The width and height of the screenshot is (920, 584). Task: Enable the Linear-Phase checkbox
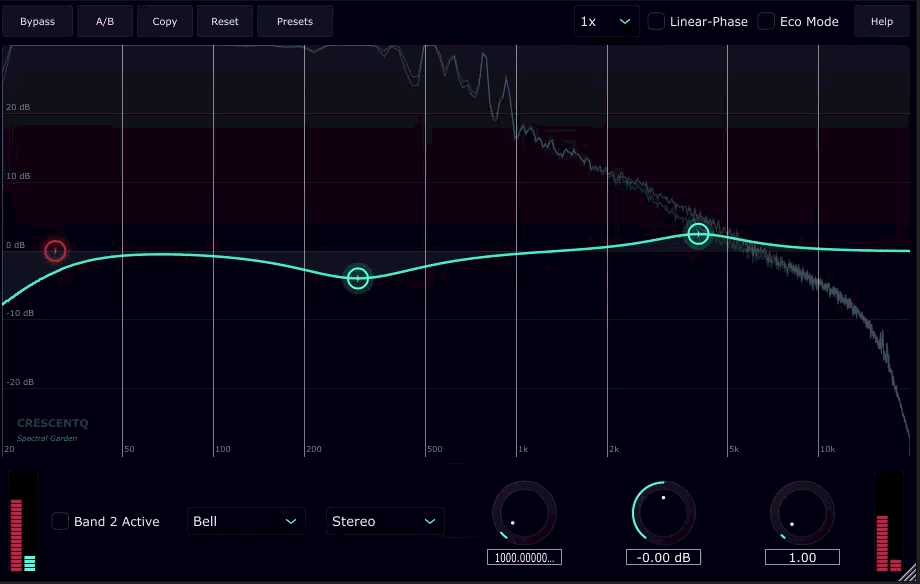656,21
